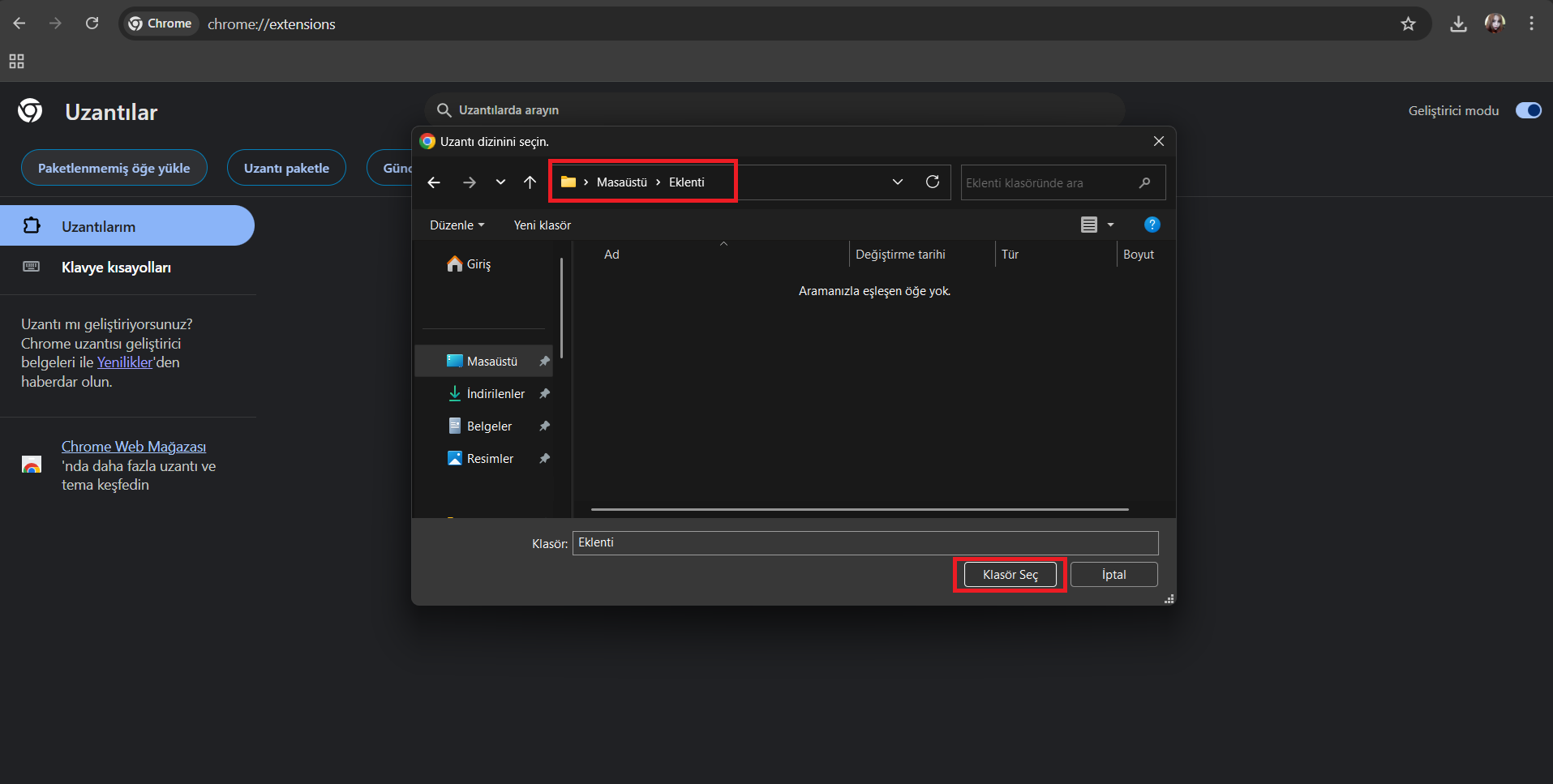Open recent locations dropdown in dialog
The height and width of the screenshot is (784, 1553).
coord(500,182)
